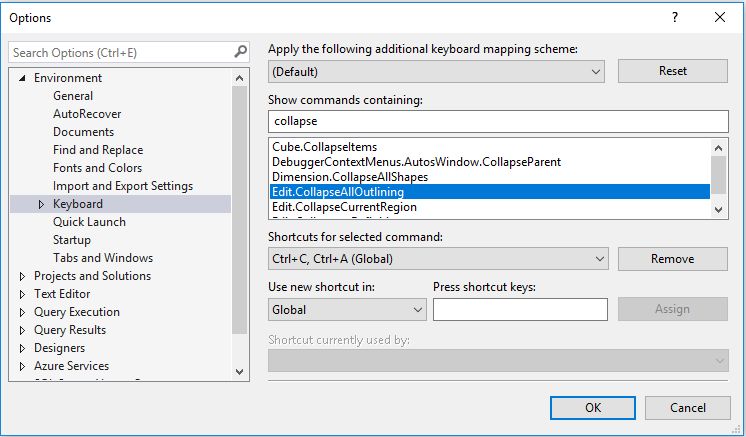Select the AutoRecover options page

tap(87, 114)
